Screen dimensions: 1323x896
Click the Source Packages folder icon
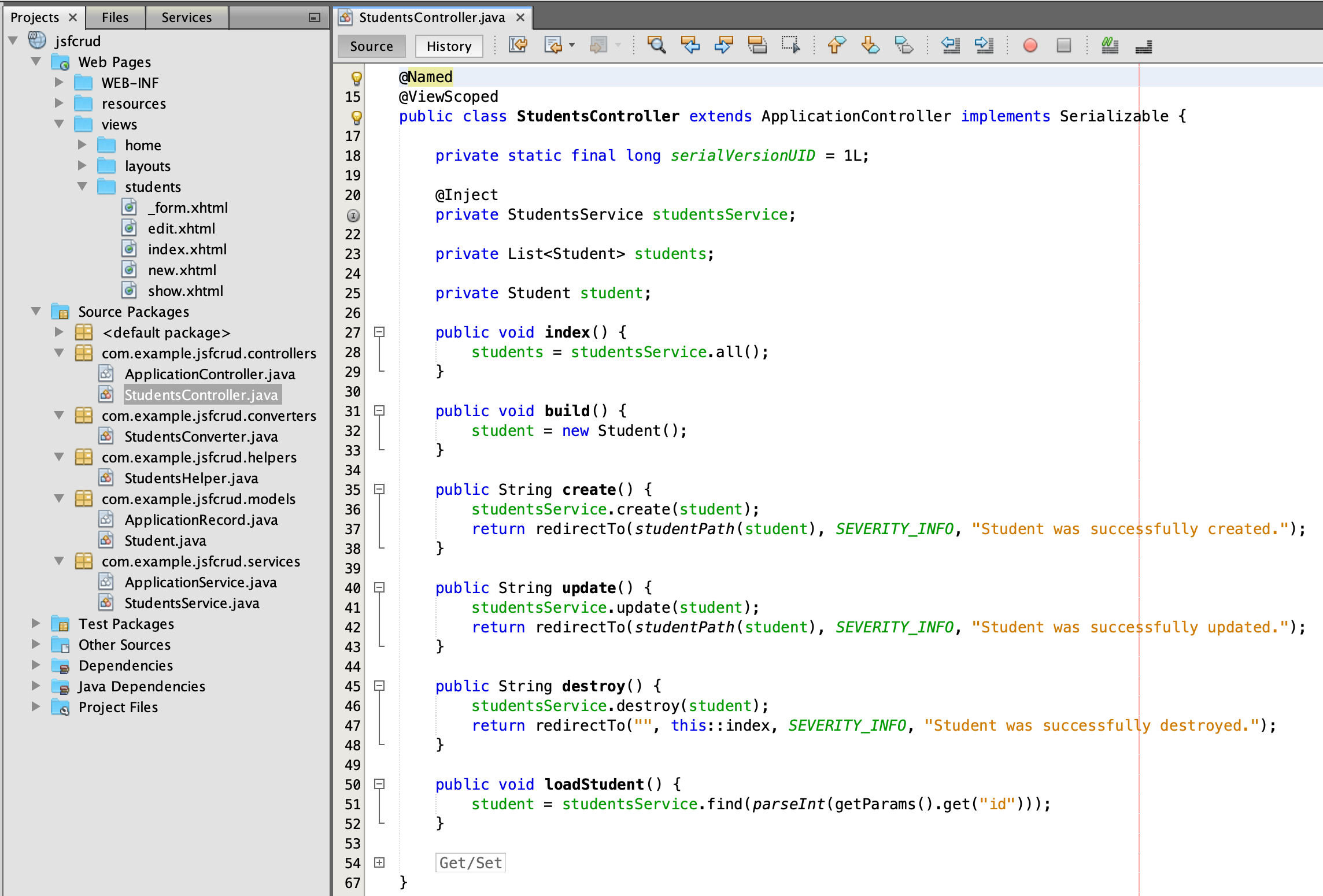tap(60, 312)
